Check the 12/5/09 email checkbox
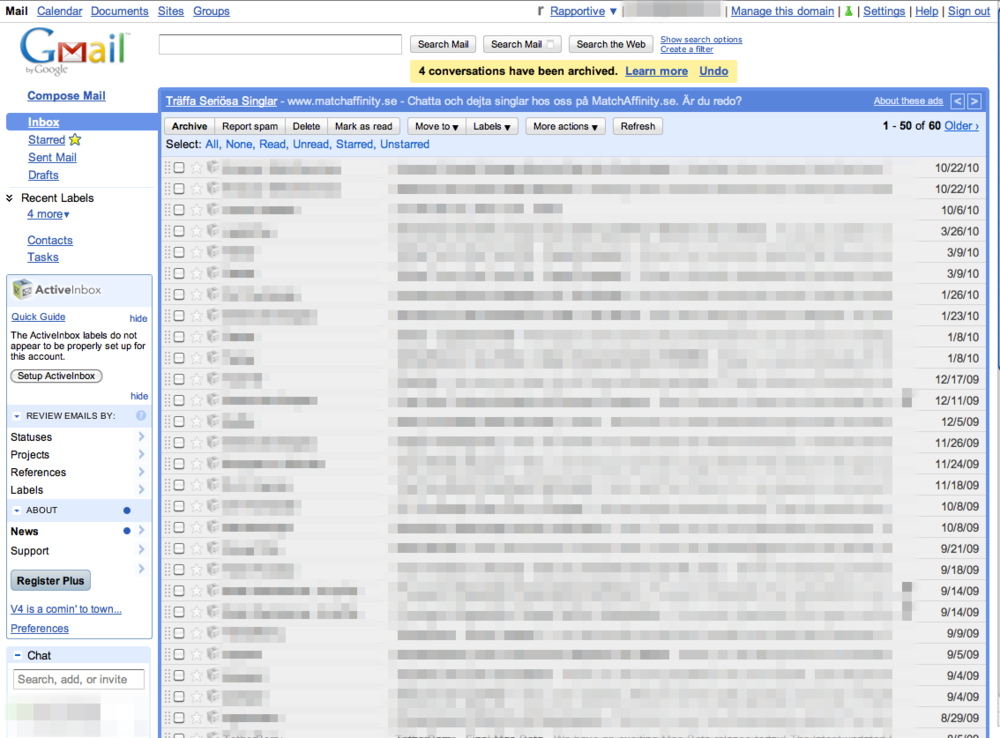The width and height of the screenshot is (1000, 738). (179, 422)
